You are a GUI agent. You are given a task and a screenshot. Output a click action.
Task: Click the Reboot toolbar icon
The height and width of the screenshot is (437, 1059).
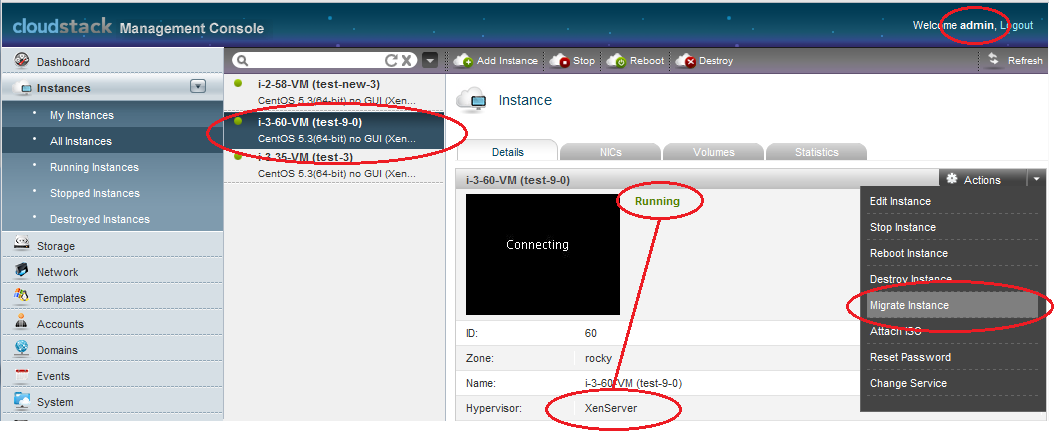[616, 61]
